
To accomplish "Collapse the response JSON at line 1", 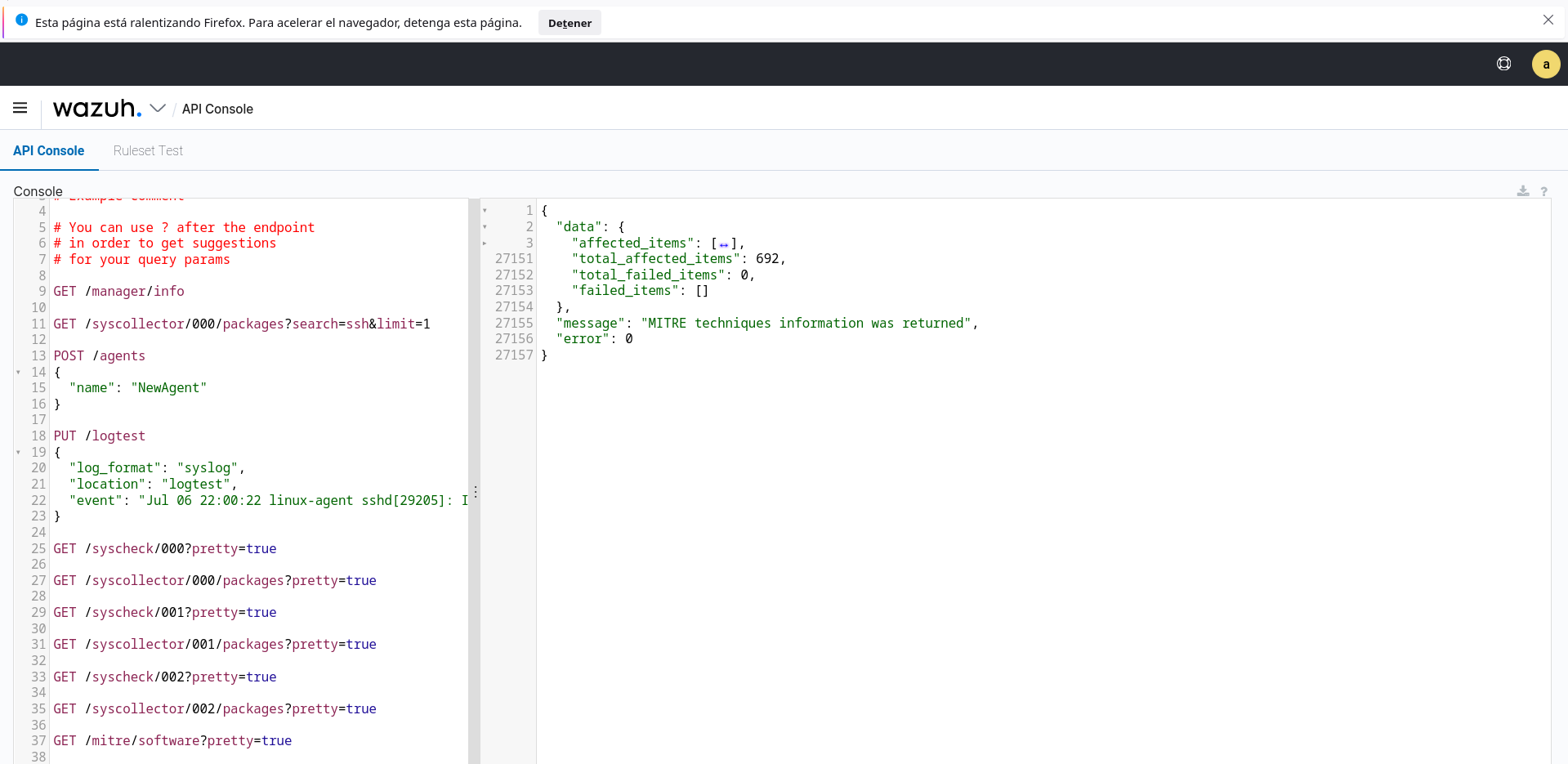I will pyautogui.click(x=485, y=210).
